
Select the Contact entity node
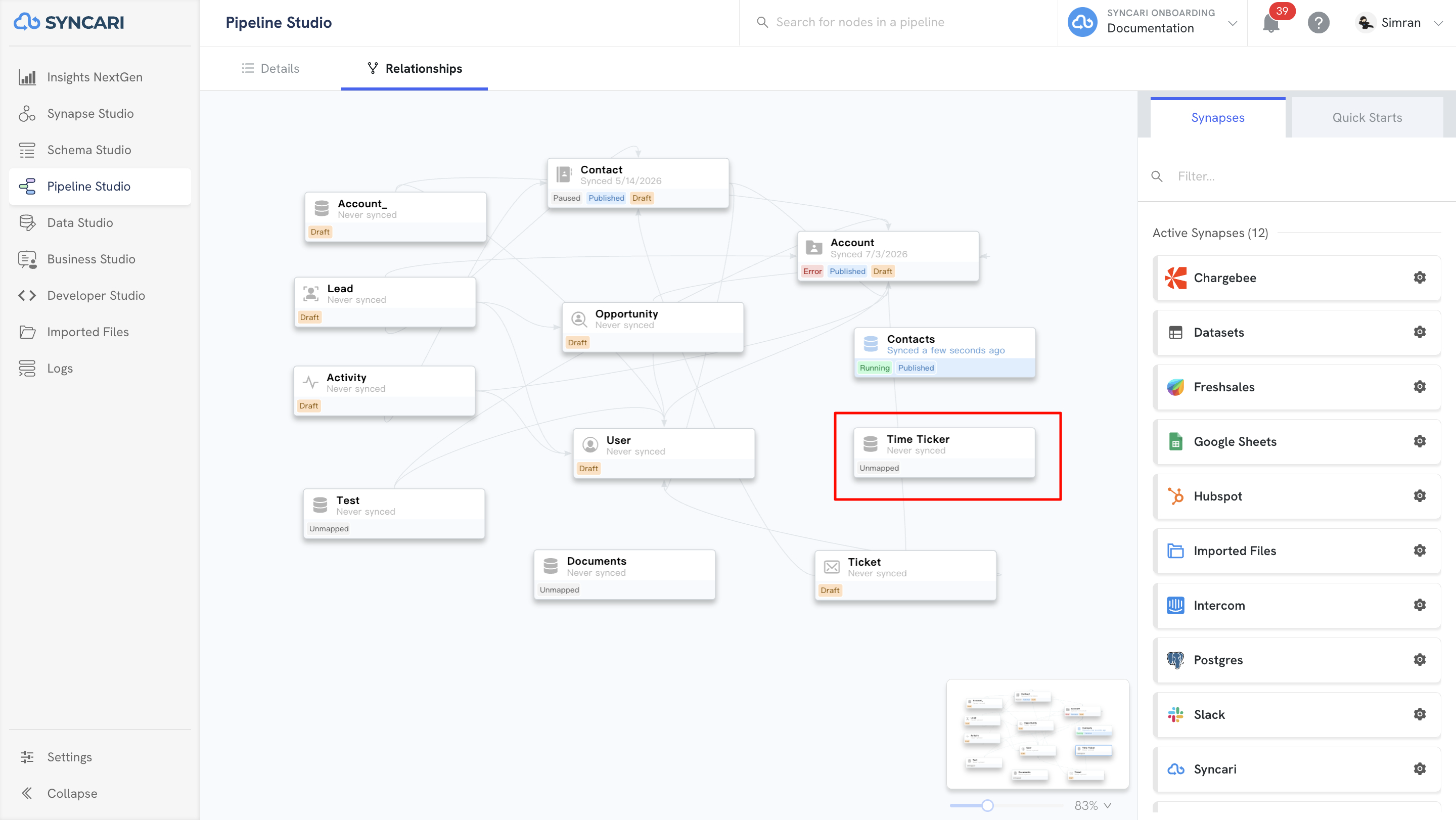click(x=638, y=183)
